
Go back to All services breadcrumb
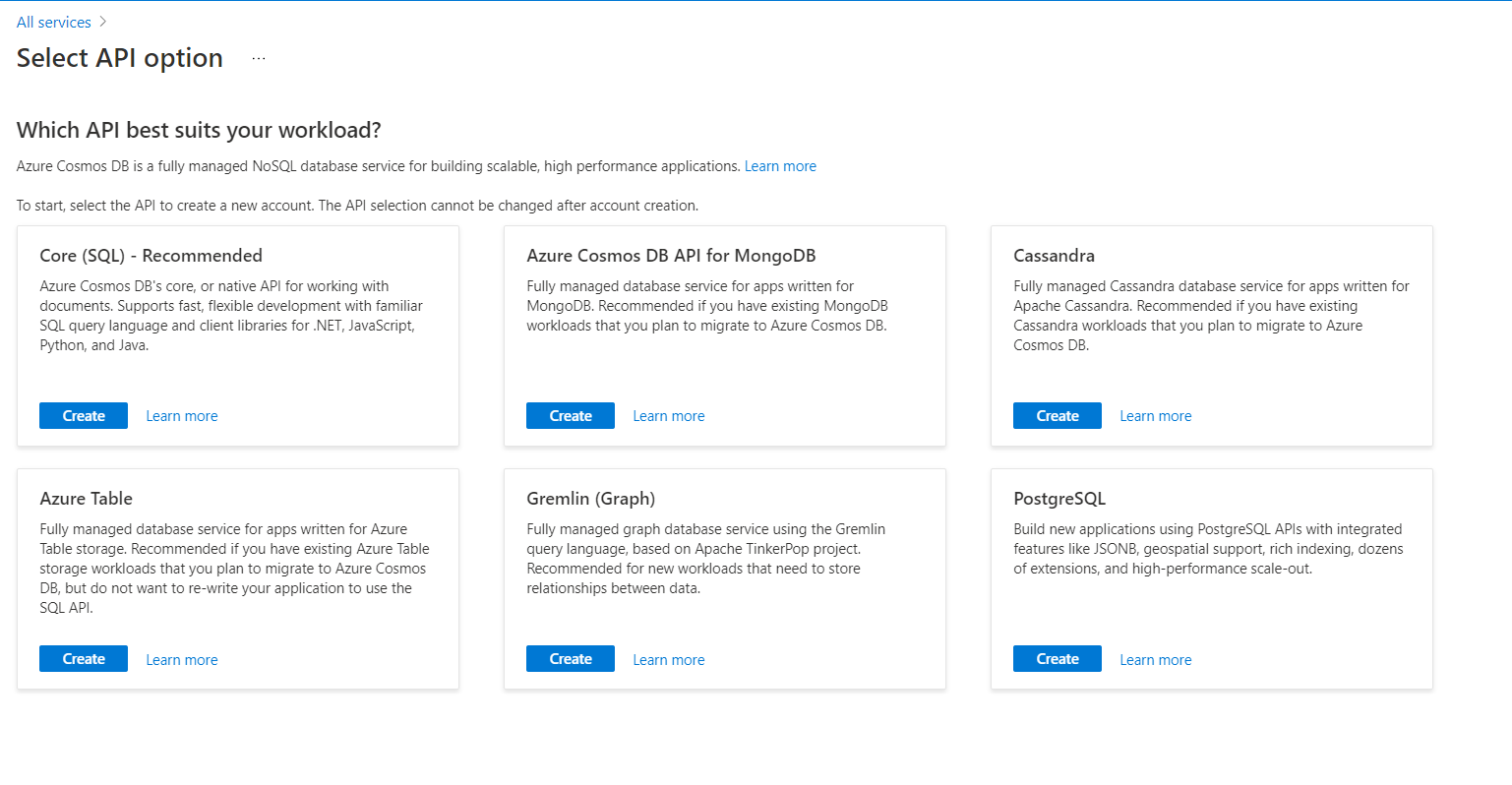coord(54,22)
